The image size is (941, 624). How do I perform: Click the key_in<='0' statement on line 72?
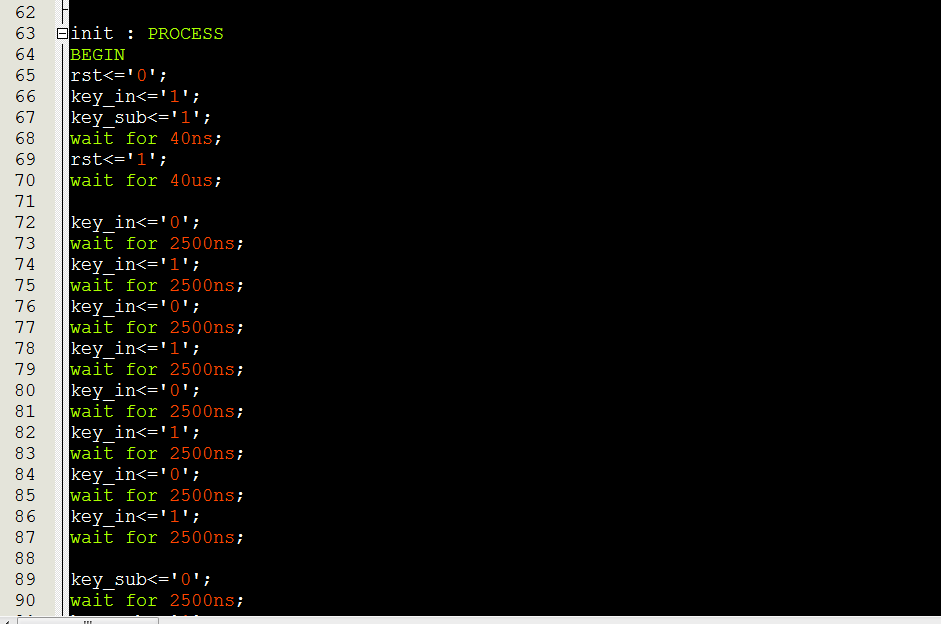tap(135, 223)
